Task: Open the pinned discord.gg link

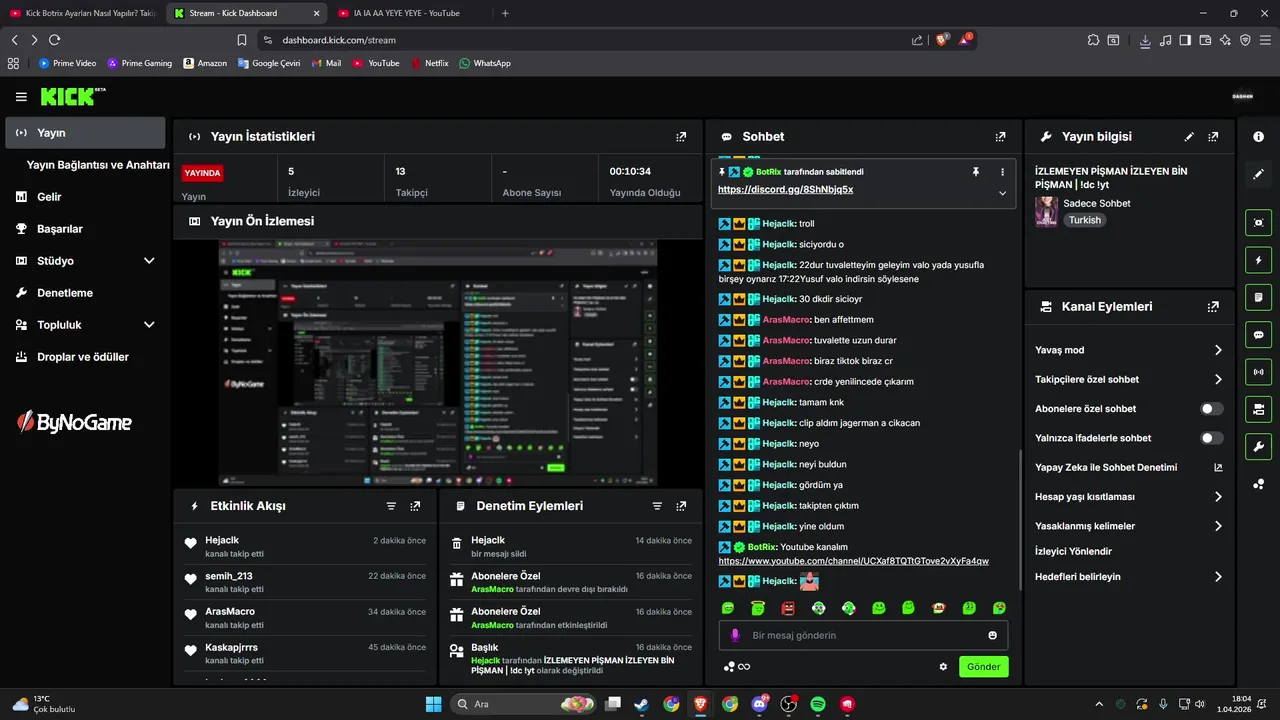Action: [785, 189]
